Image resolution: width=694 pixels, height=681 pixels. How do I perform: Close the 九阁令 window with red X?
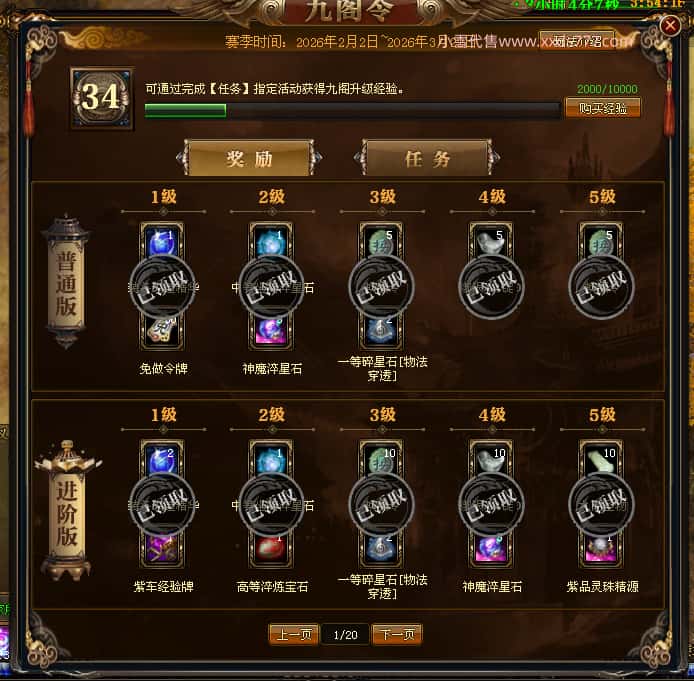coord(670,26)
